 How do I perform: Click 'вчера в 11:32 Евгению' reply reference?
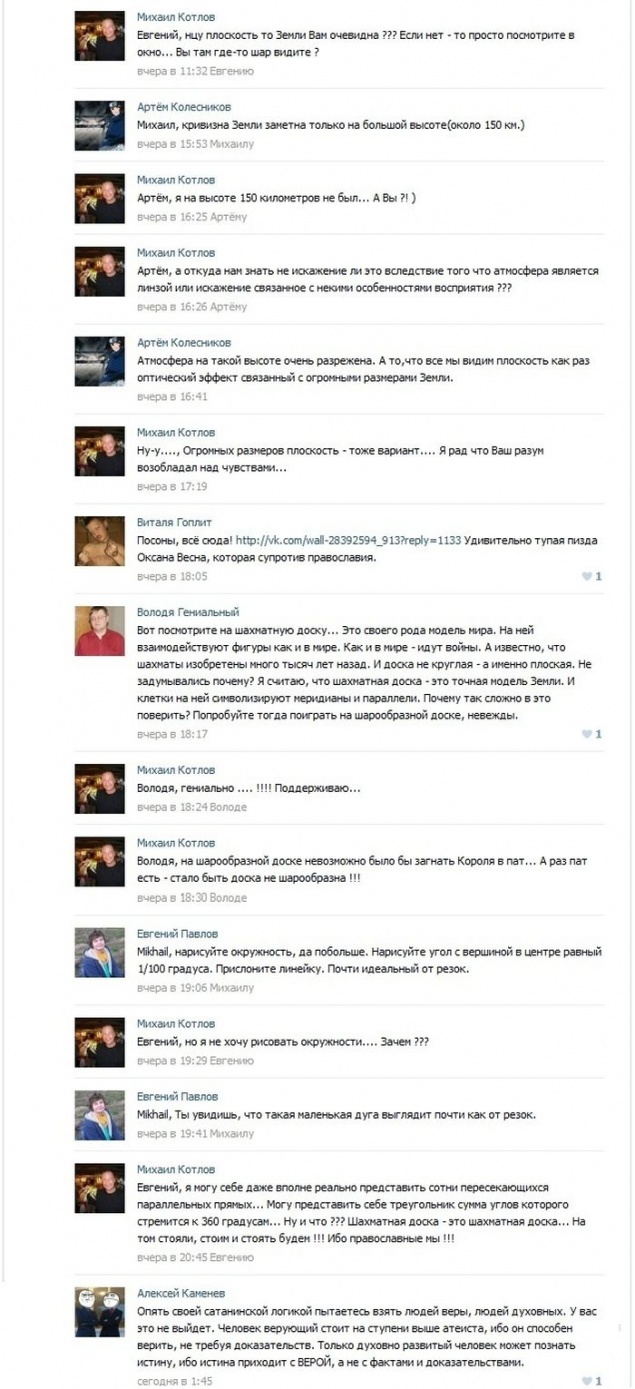pos(195,71)
